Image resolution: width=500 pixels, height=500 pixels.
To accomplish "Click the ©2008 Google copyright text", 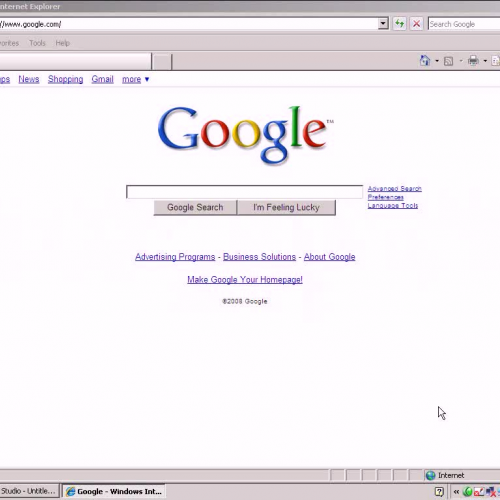I will click(x=245, y=301).
